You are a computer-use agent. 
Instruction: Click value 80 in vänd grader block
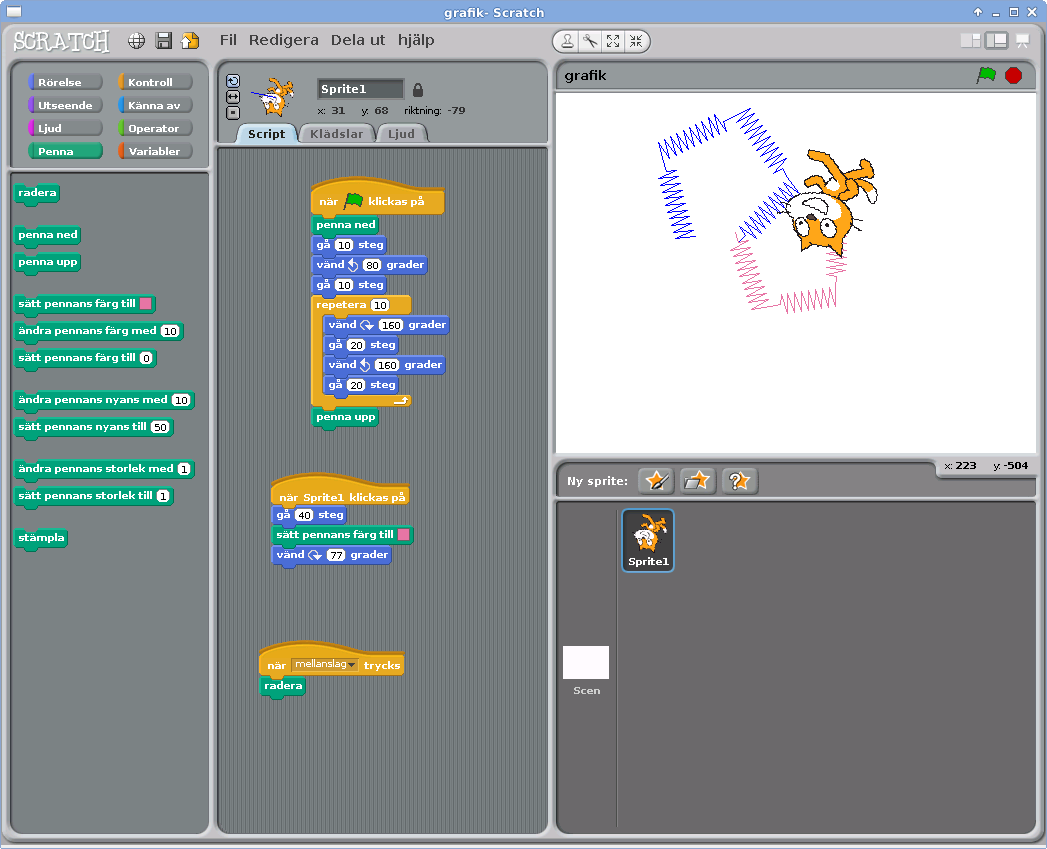372,265
